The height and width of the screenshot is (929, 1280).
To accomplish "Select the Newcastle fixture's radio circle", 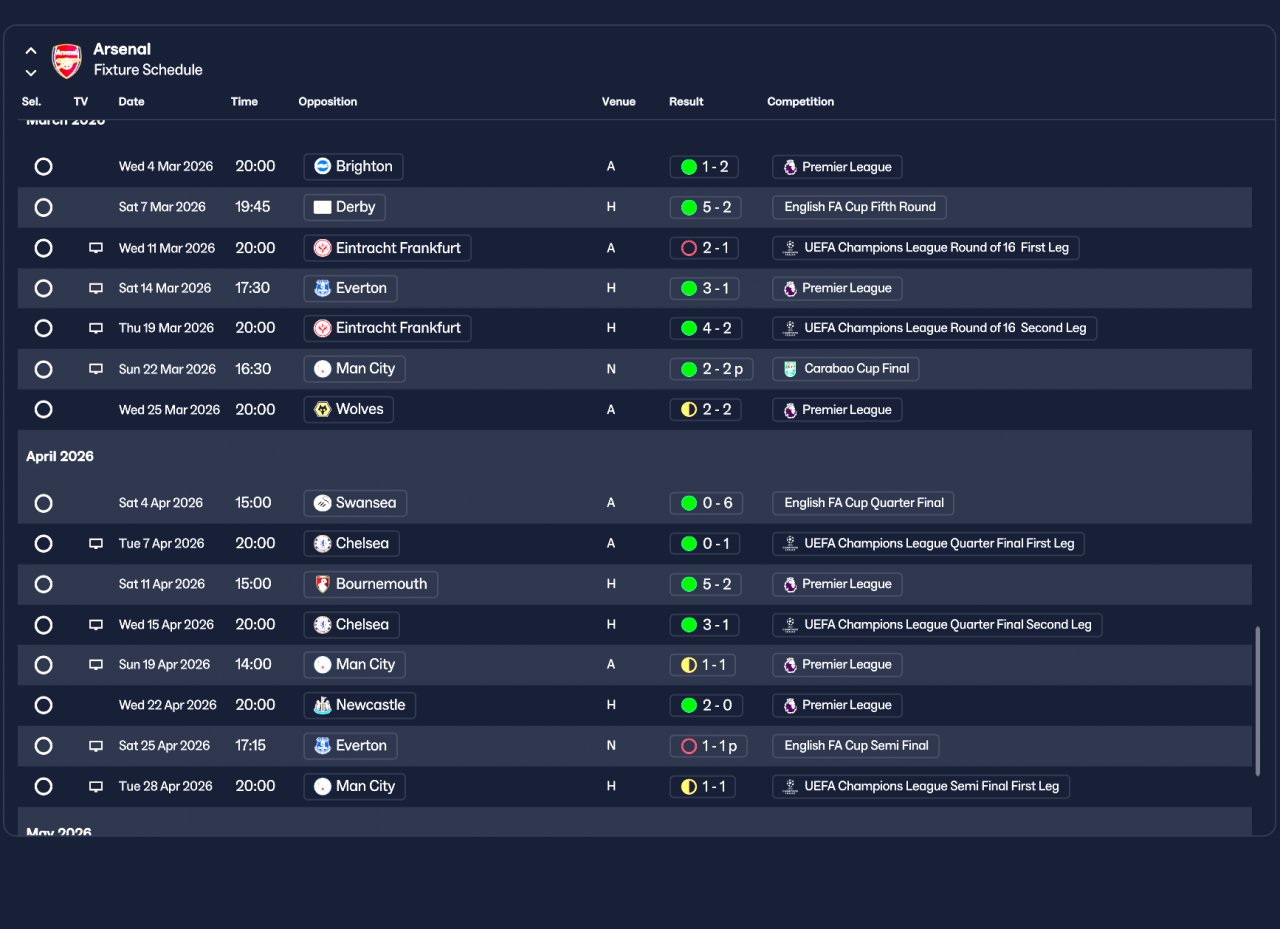I will (x=43, y=705).
